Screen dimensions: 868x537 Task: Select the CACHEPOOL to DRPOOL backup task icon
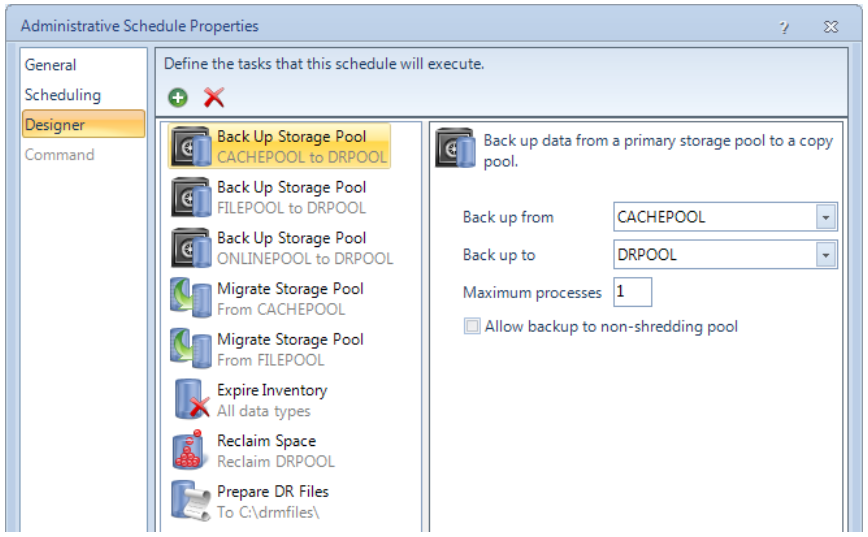(191, 146)
